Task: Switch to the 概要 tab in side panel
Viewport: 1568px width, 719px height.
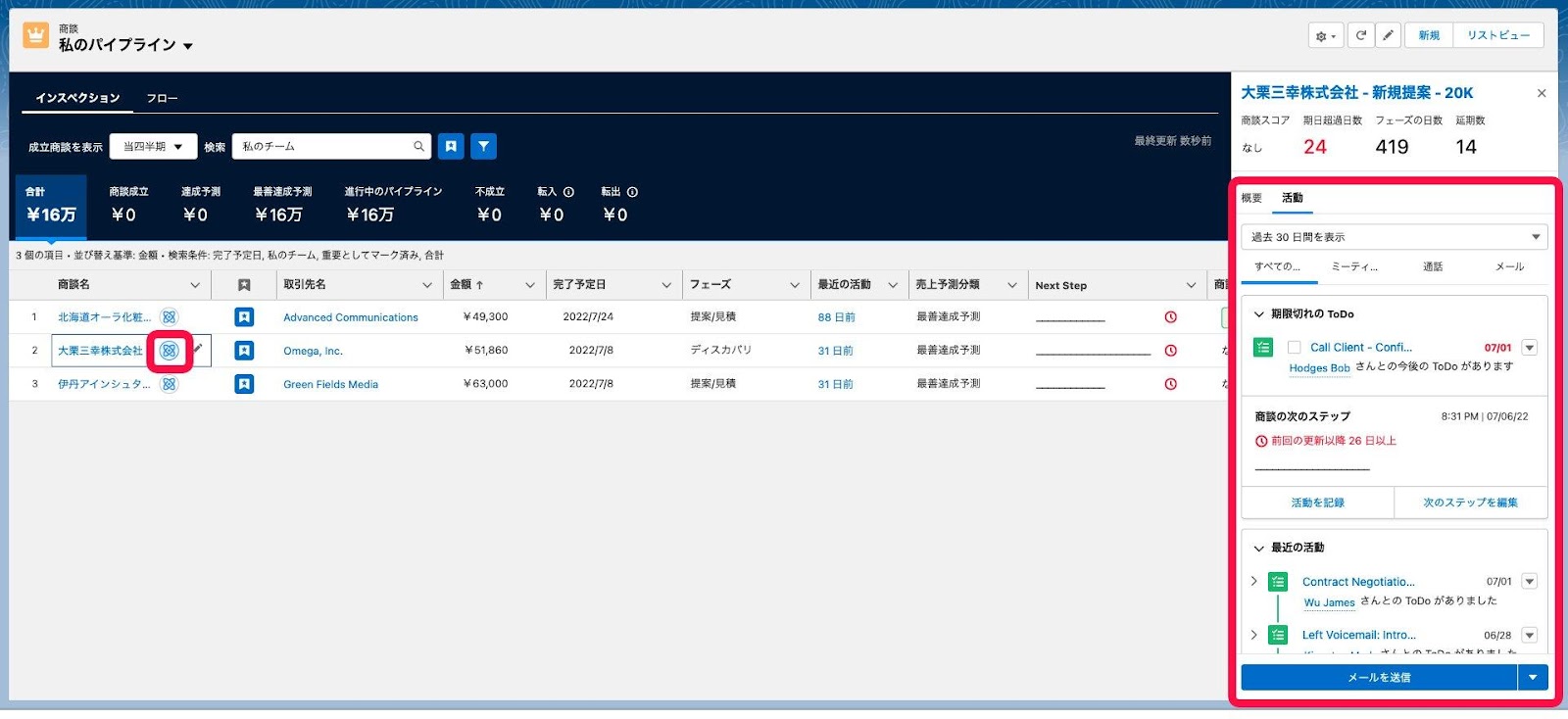Action: (x=1251, y=198)
